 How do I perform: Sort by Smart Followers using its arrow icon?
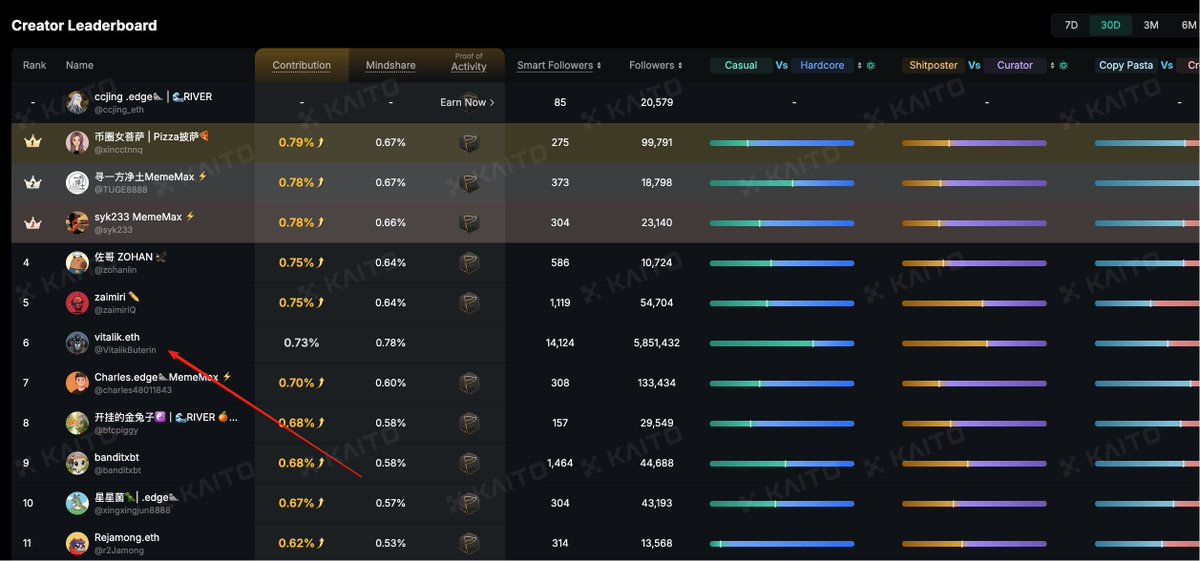coord(599,66)
